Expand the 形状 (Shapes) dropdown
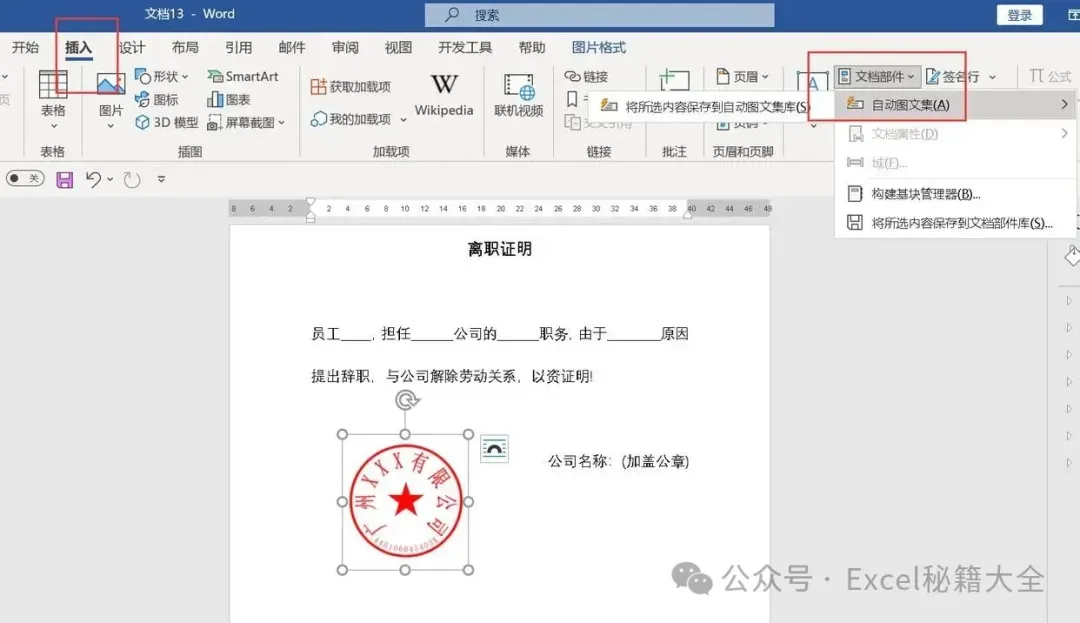 pos(185,76)
